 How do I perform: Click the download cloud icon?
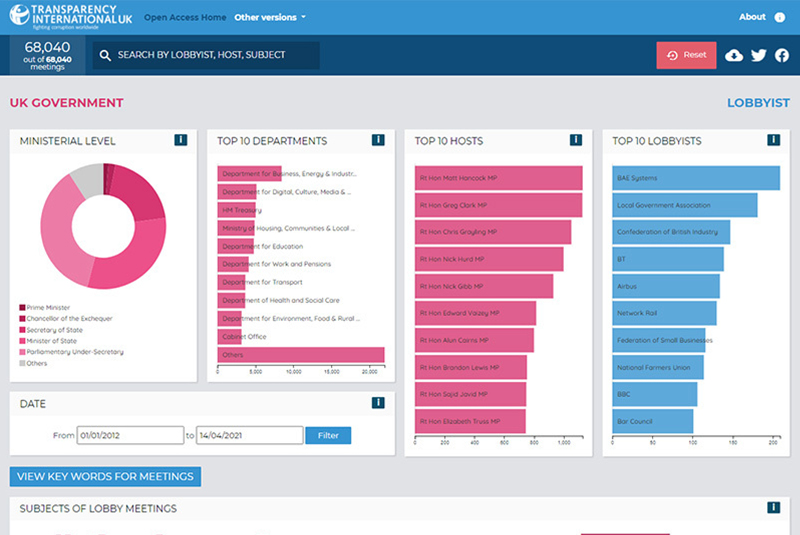click(734, 55)
